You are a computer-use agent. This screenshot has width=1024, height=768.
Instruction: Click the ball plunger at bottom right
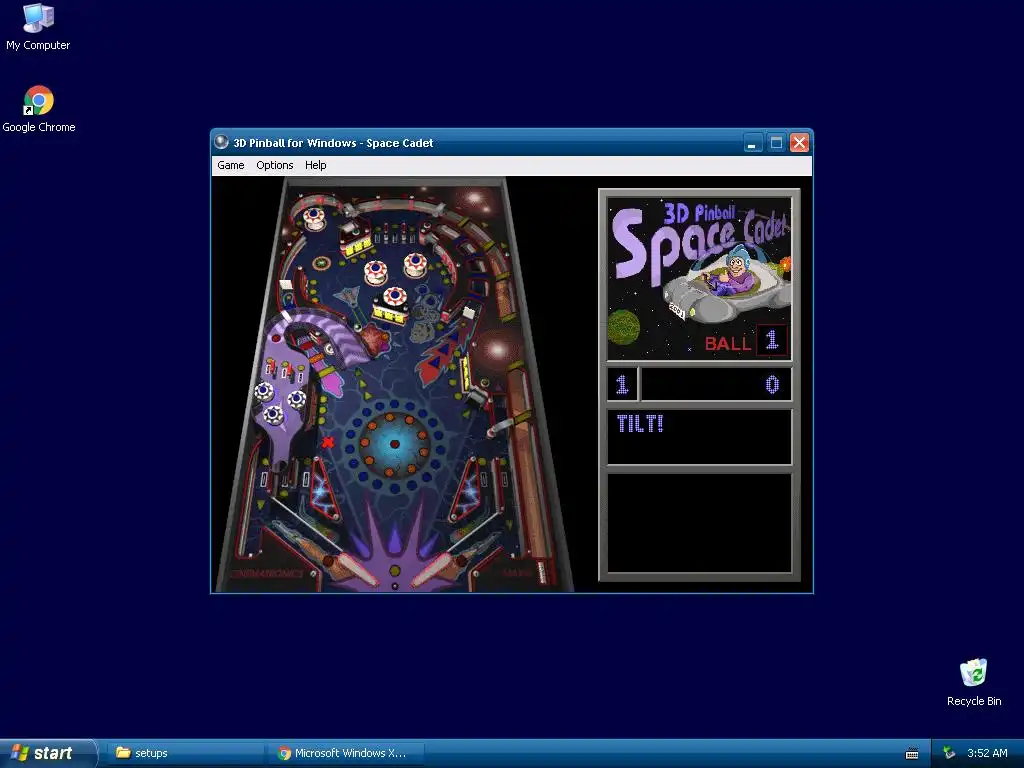point(541,571)
